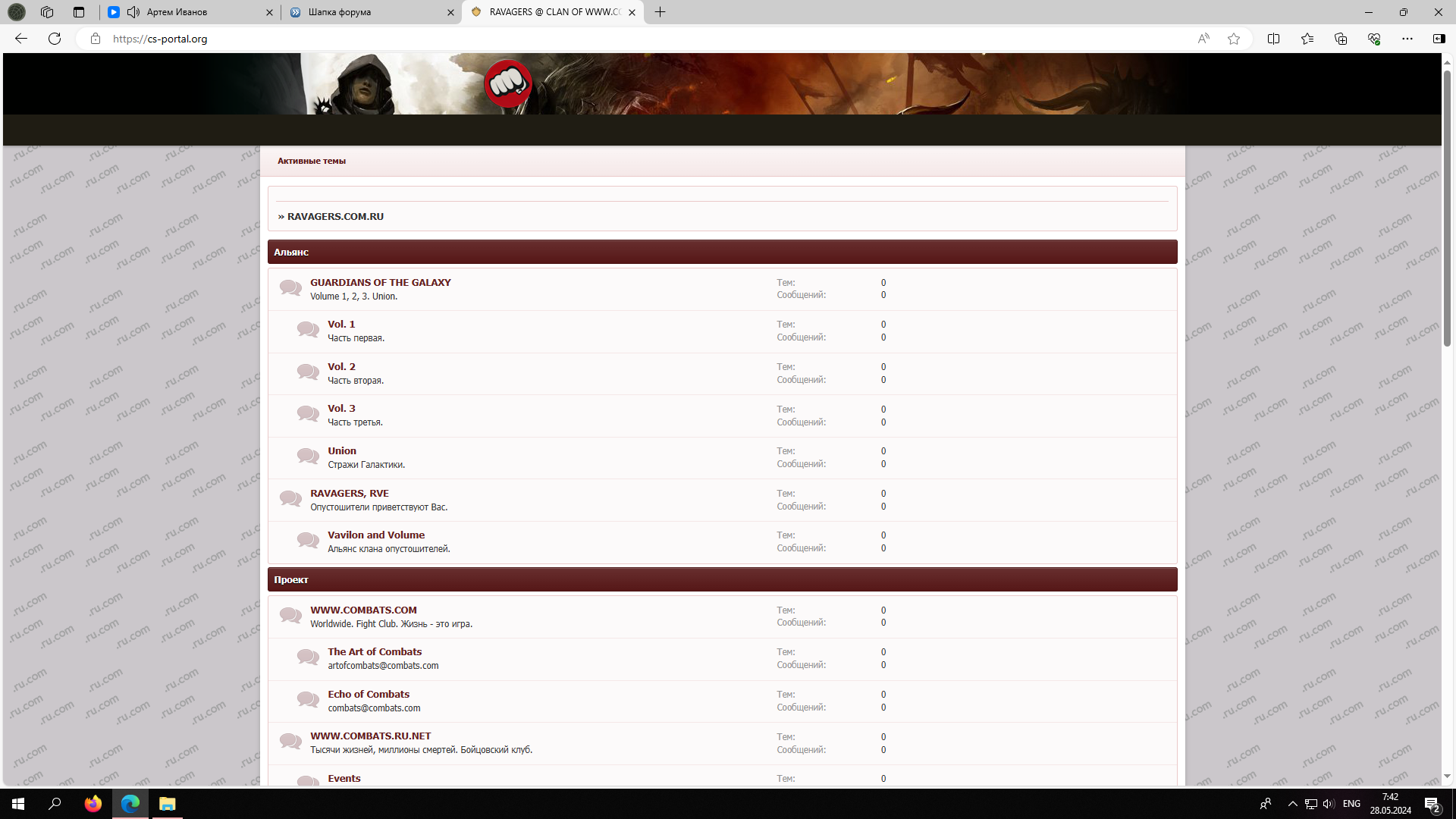Image resolution: width=1456 pixels, height=819 pixels.
Task: Open the Workspaces icon
Action: click(47, 12)
